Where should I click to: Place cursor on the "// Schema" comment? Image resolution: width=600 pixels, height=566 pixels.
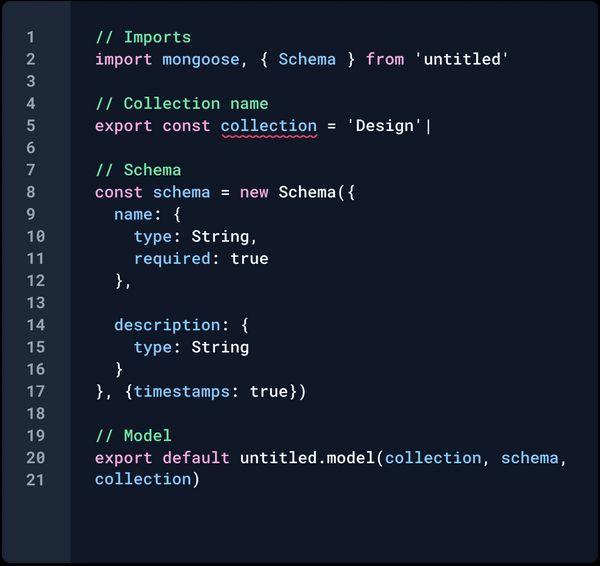point(138,170)
